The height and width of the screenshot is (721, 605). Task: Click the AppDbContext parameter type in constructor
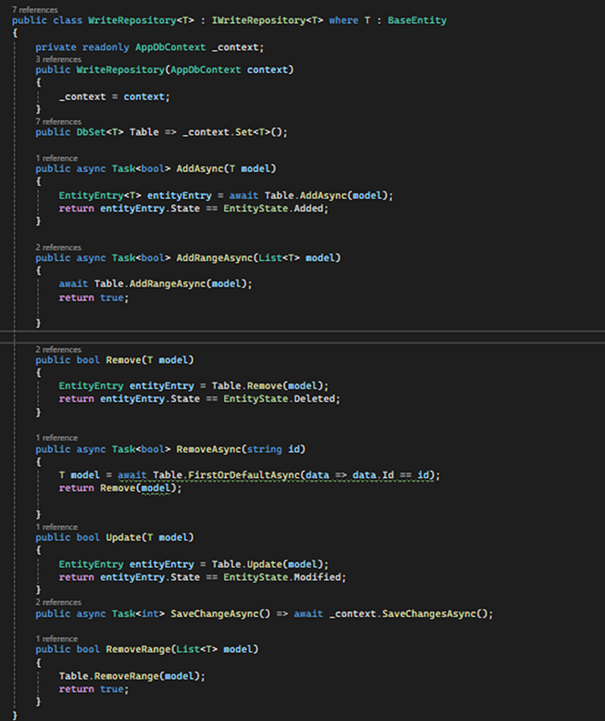(205, 70)
